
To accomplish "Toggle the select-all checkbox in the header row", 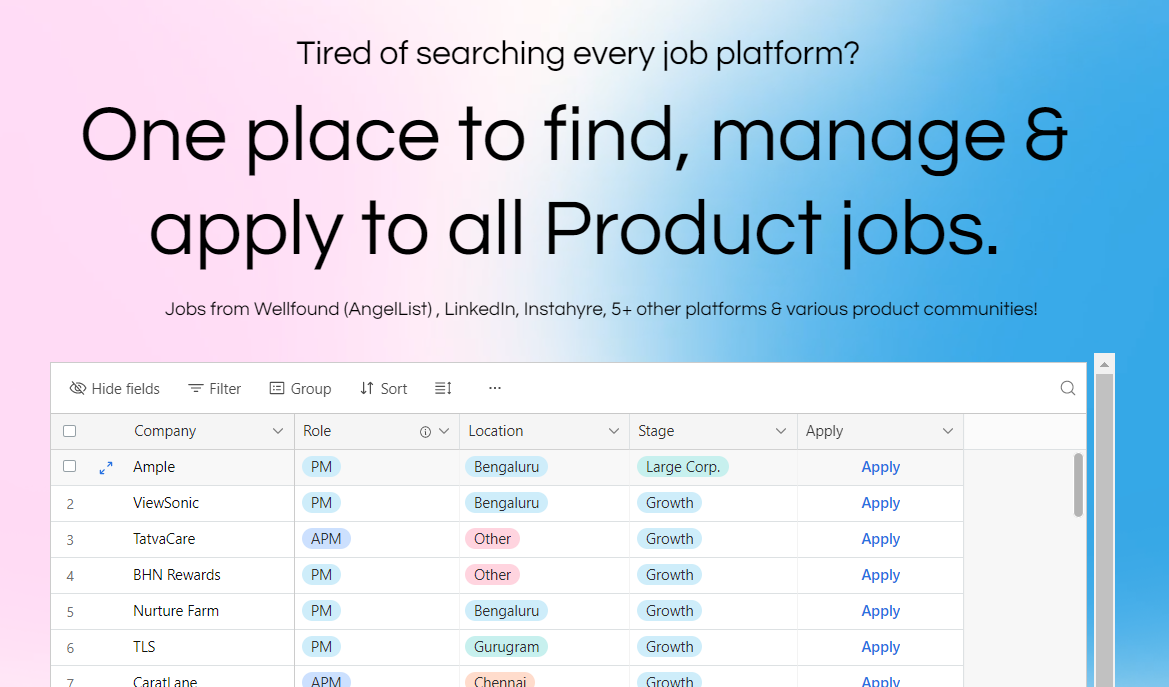I will click(x=69, y=430).
